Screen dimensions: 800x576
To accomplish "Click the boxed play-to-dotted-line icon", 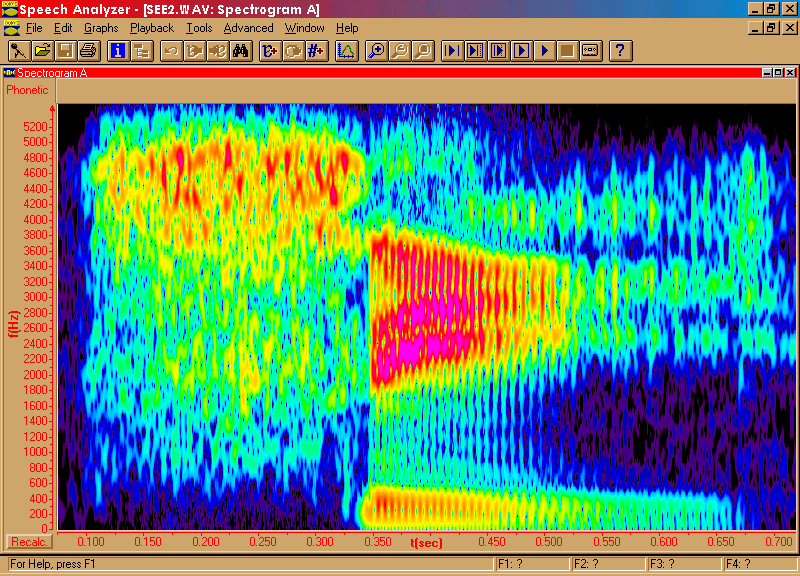I will 475,51.
